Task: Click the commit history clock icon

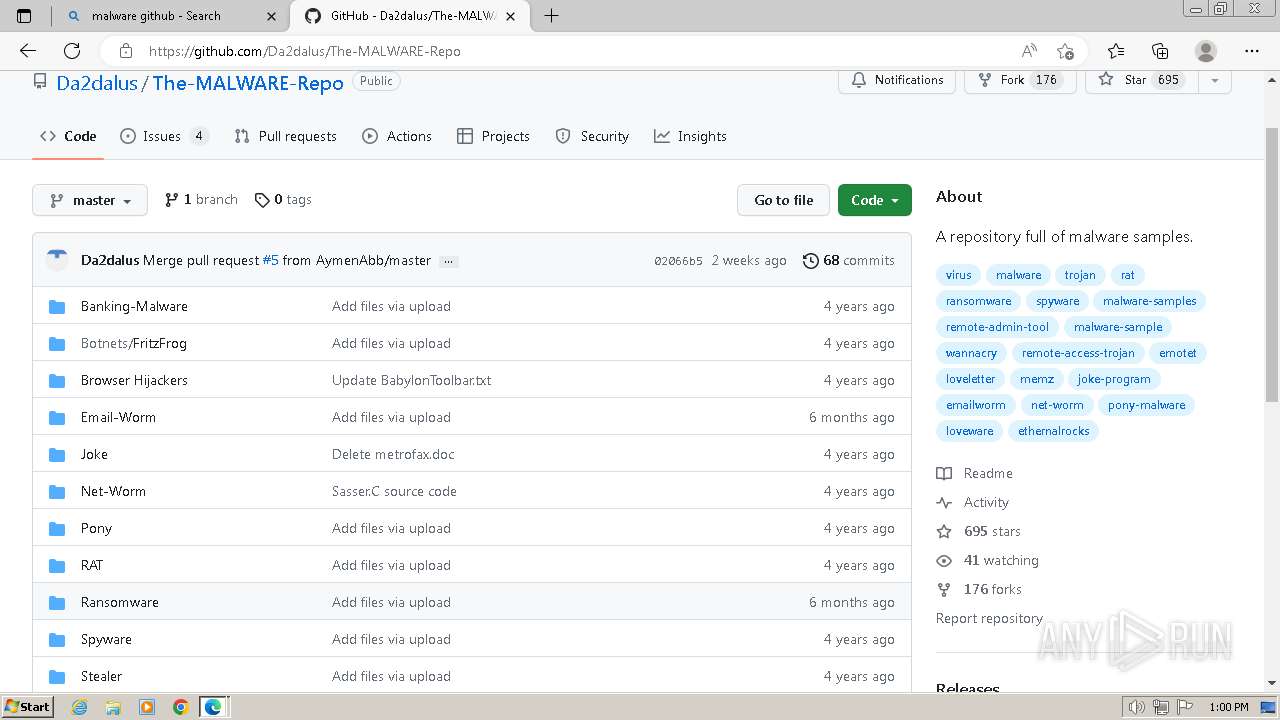Action: click(x=810, y=260)
